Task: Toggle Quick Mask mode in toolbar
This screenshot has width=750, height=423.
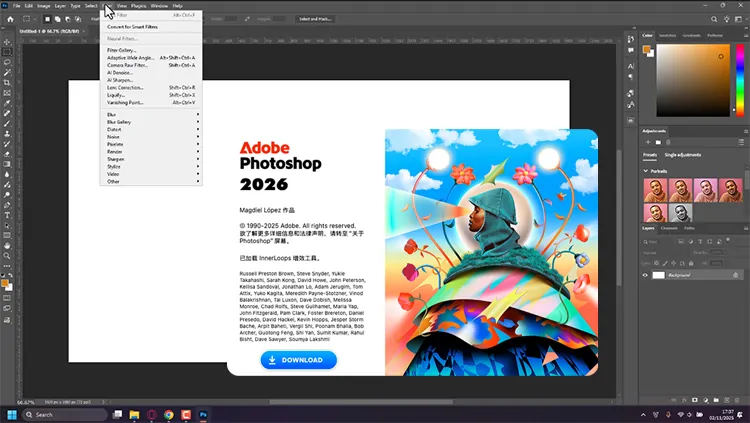Action: click(7, 298)
